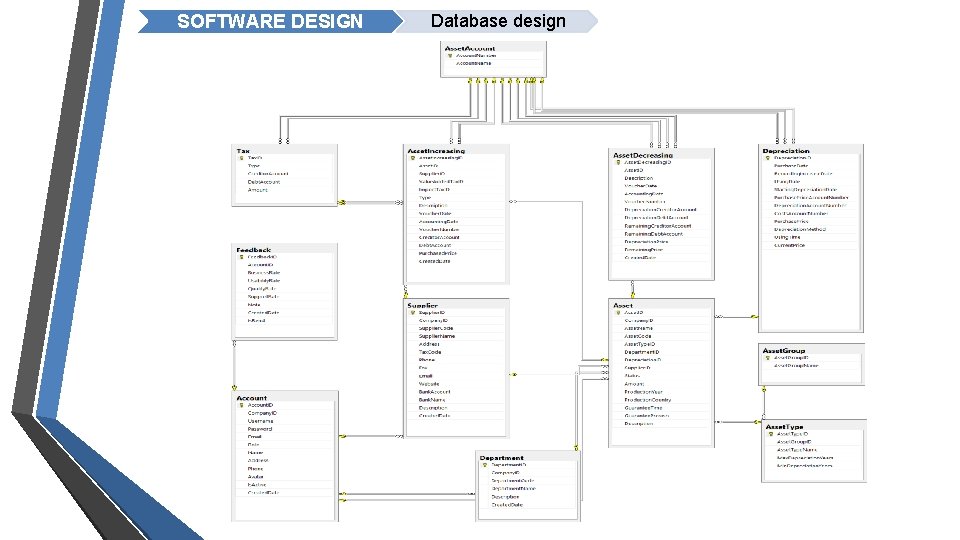
Task: Click the key icon beside AssetID in Asset table
Action: (618, 313)
